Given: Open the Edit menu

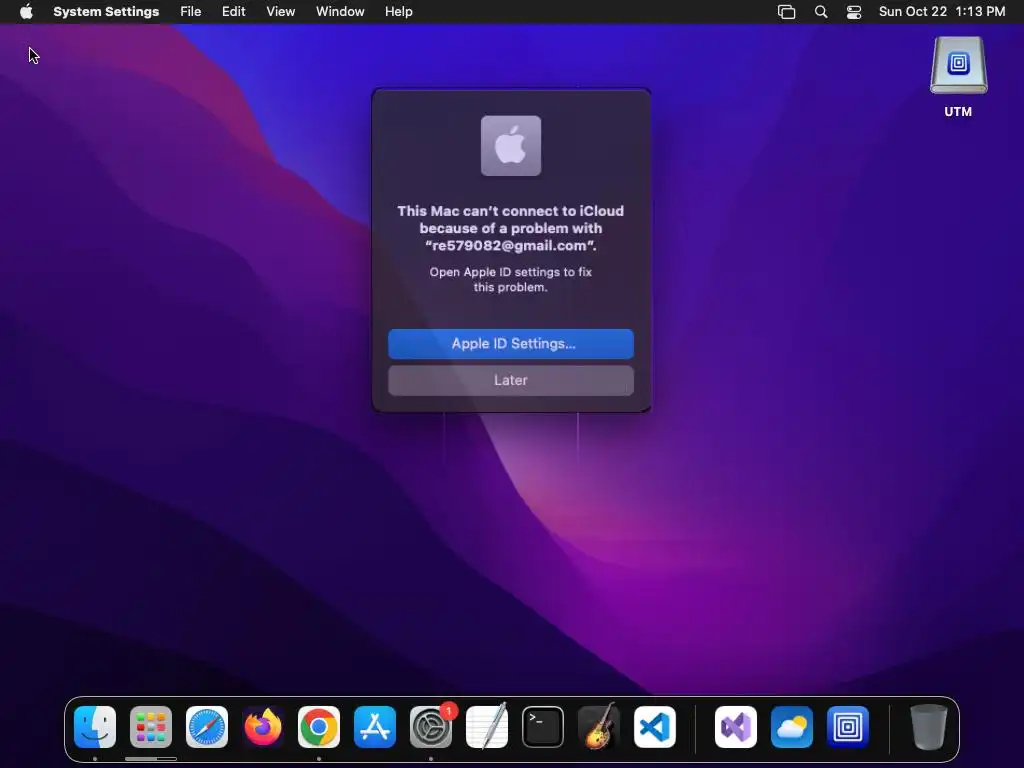Looking at the screenshot, I should (x=233, y=12).
